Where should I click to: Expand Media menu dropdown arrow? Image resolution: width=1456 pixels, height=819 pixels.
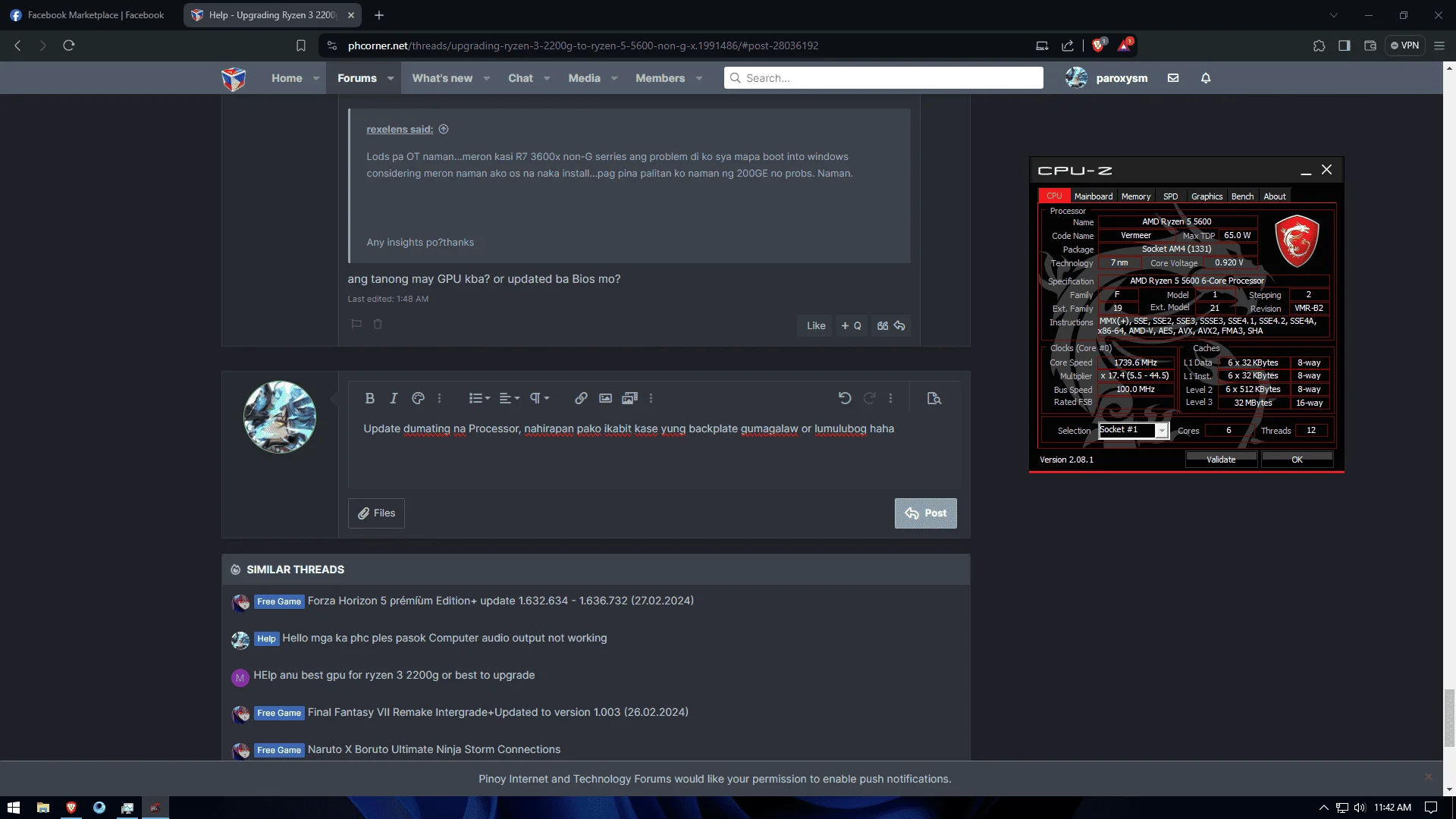(x=614, y=78)
